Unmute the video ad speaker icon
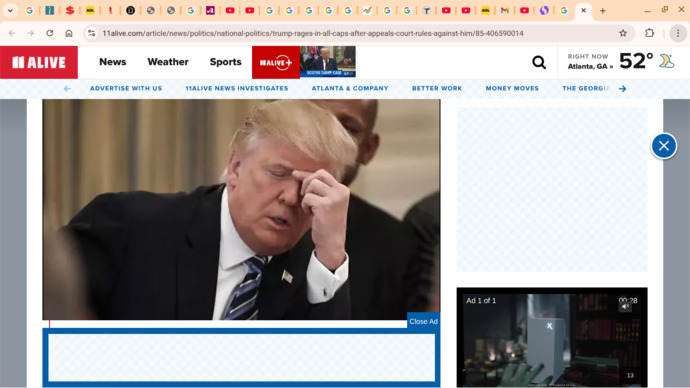 625,307
